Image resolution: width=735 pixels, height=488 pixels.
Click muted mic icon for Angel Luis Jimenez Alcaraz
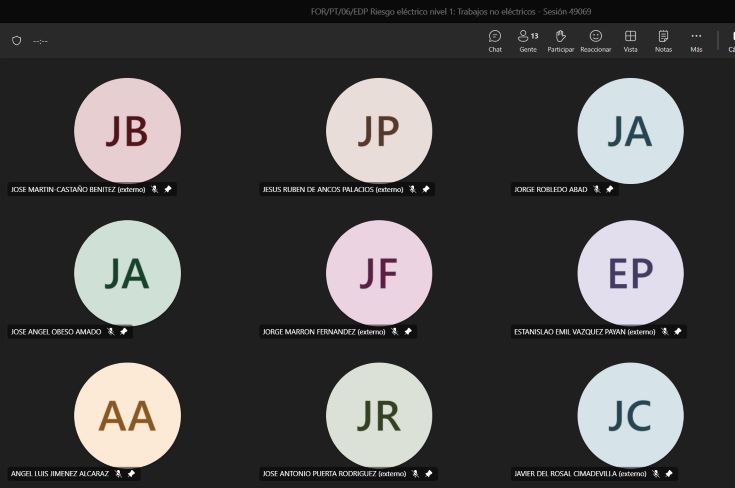tap(118, 473)
